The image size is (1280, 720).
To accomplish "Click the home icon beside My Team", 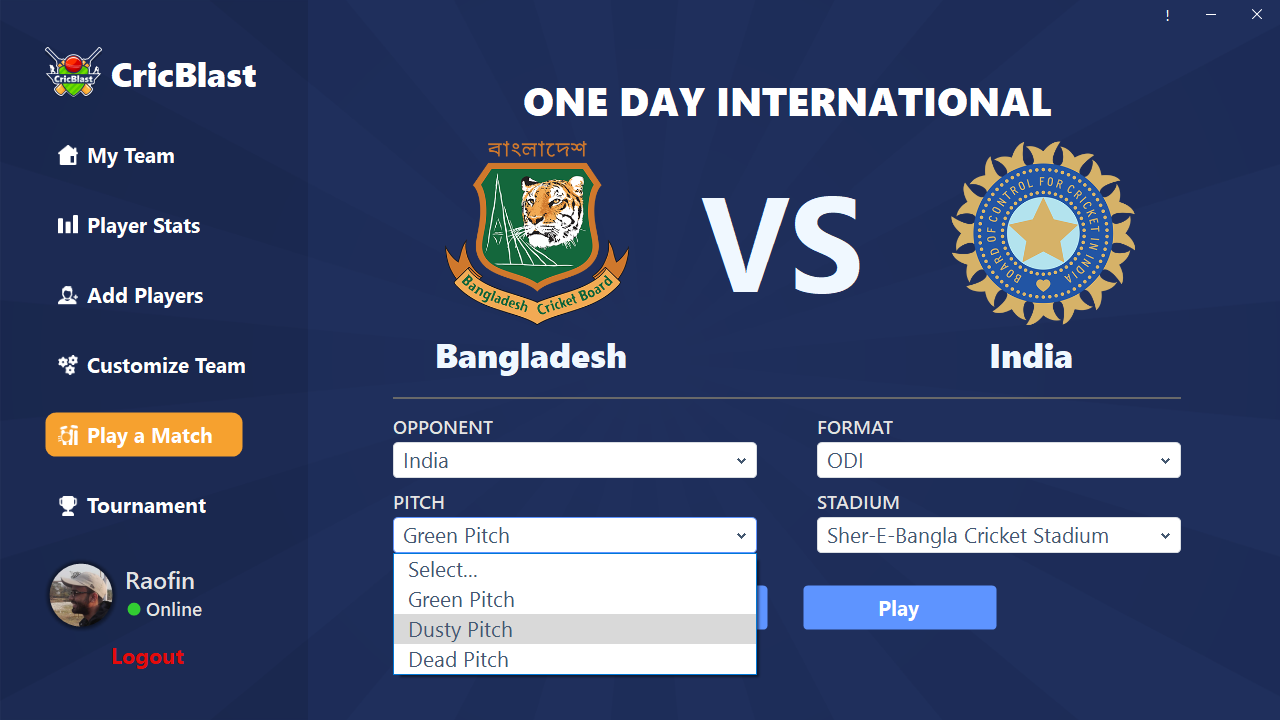I will click(68, 155).
